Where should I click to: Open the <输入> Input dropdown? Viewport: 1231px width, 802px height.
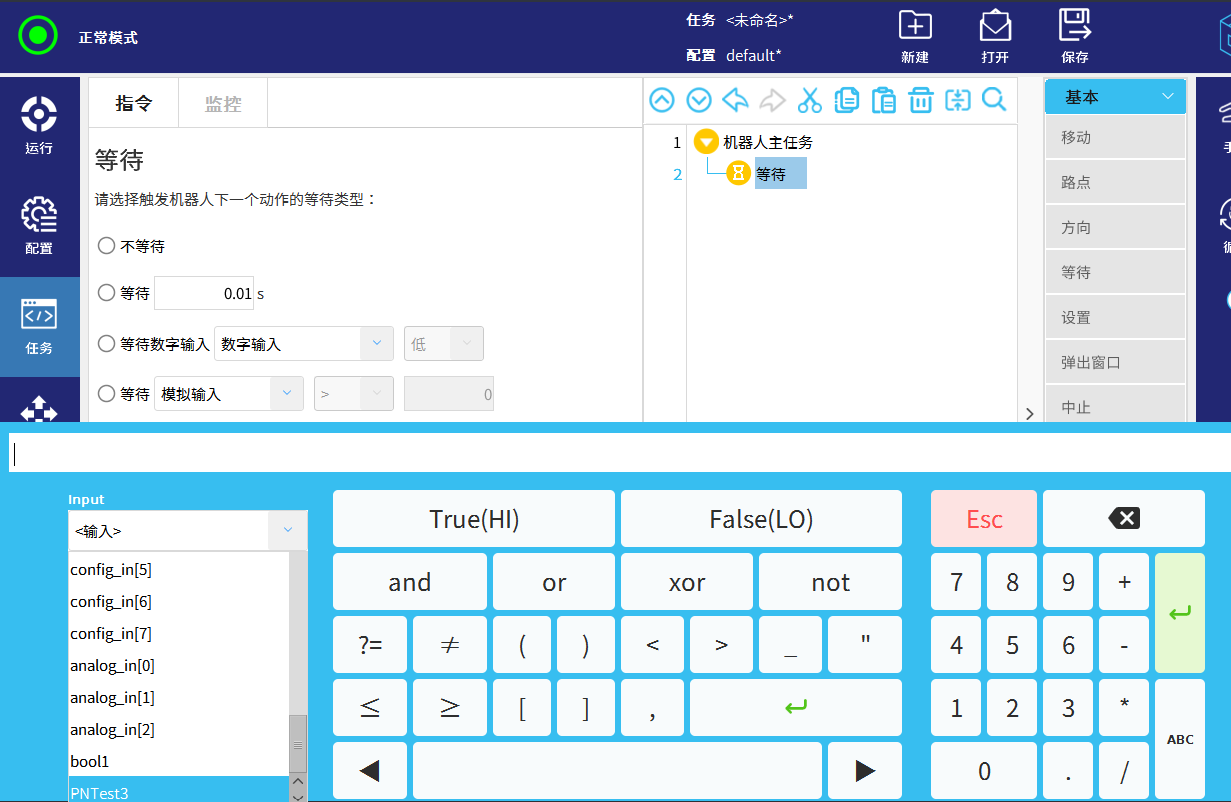[187, 531]
